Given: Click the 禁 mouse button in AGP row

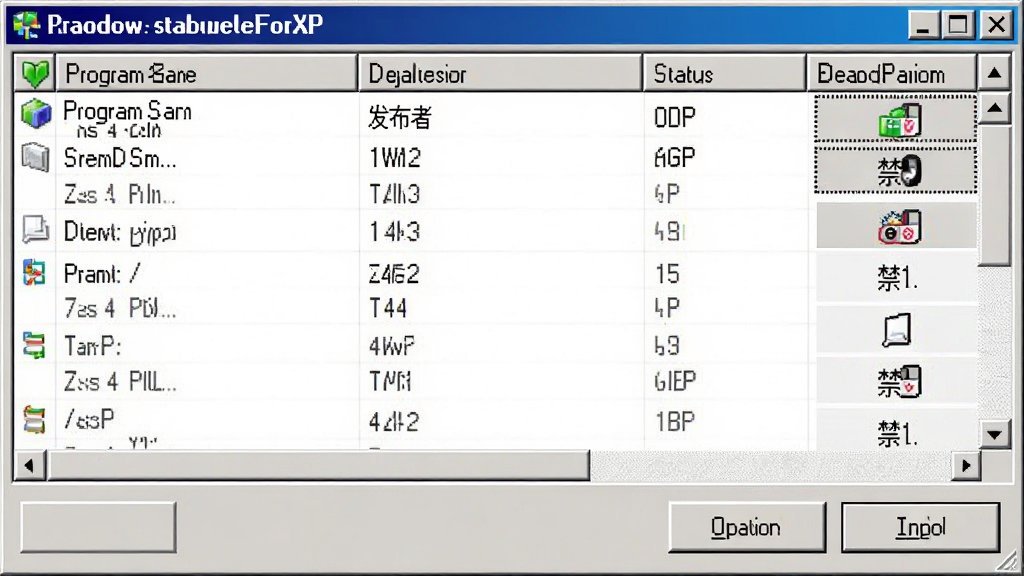Looking at the screenshot, I should click(895, 170).
